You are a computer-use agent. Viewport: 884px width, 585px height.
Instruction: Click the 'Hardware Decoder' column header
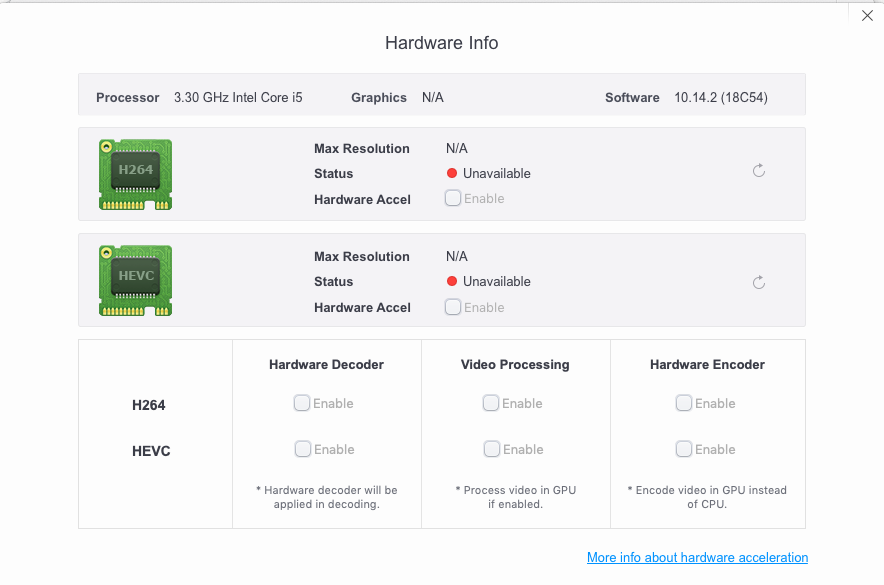click(326, 365)
